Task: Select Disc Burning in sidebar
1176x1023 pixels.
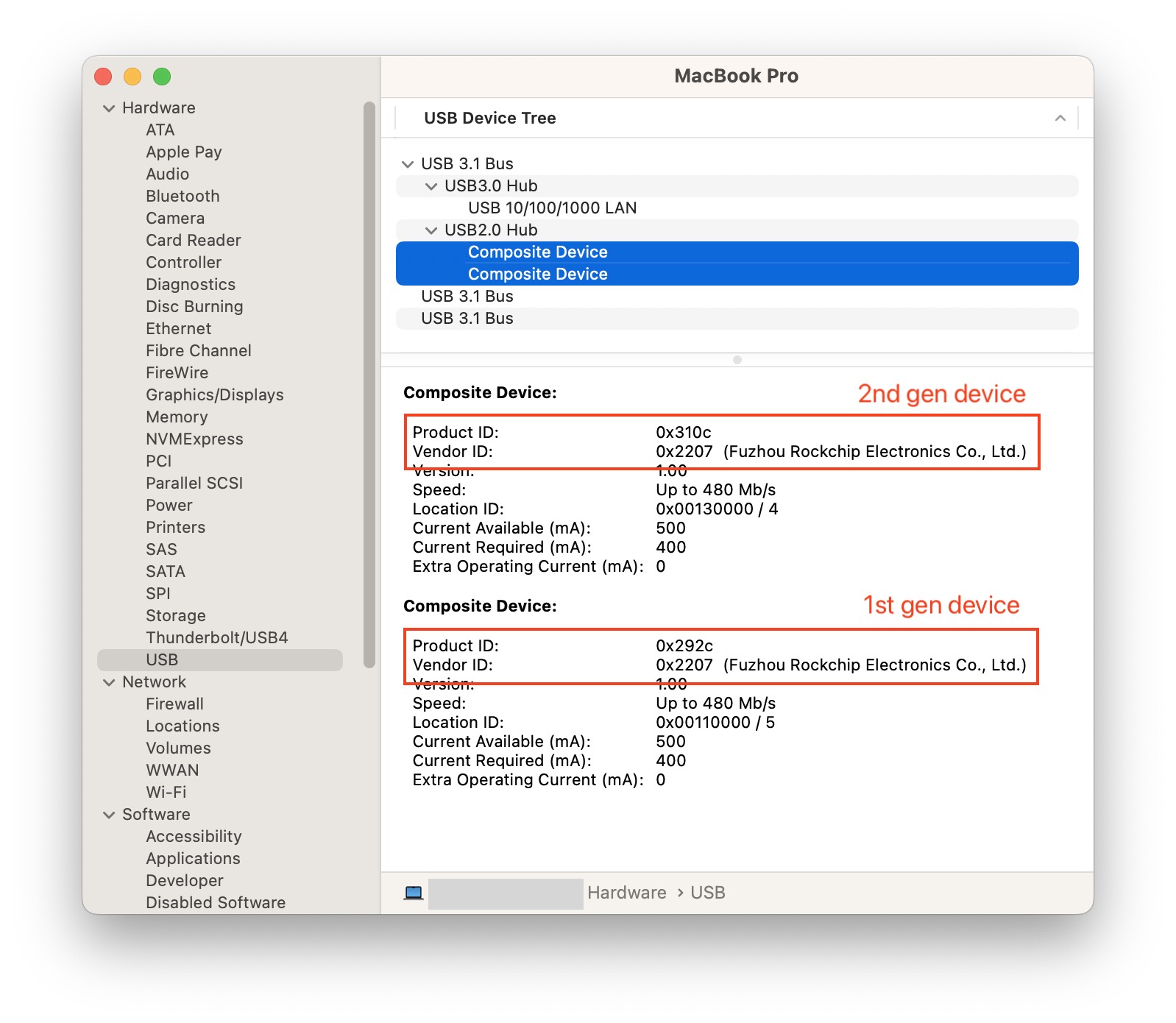Action: pyautogui.click(x=194, y=307)
